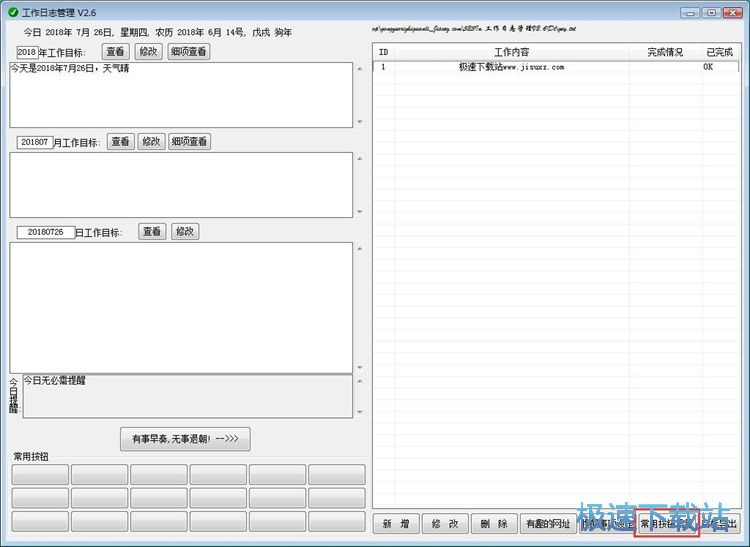Click the italic log file path text
750x547 pixels.
(x=474, y=29)
